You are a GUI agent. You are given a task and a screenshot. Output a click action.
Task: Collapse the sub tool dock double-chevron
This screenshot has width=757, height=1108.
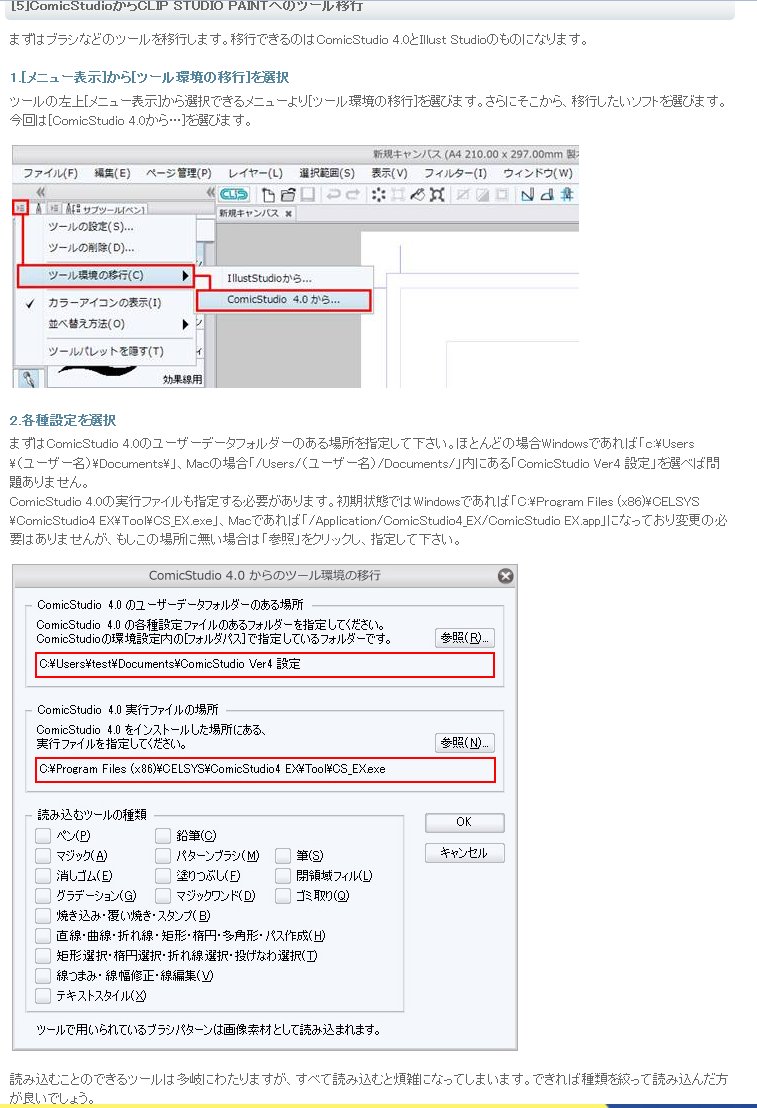pyautogui.click(x=210, y=192)
